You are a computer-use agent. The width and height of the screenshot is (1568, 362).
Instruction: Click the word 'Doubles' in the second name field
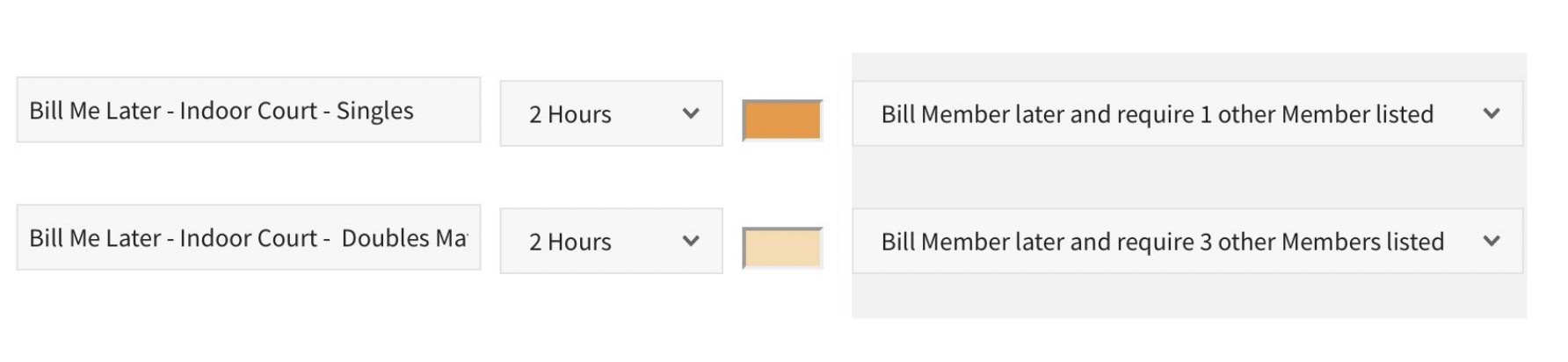click(385, 238)
